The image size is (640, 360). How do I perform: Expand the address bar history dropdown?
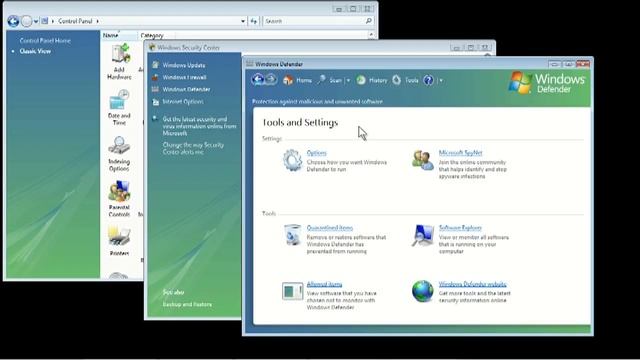243,21
